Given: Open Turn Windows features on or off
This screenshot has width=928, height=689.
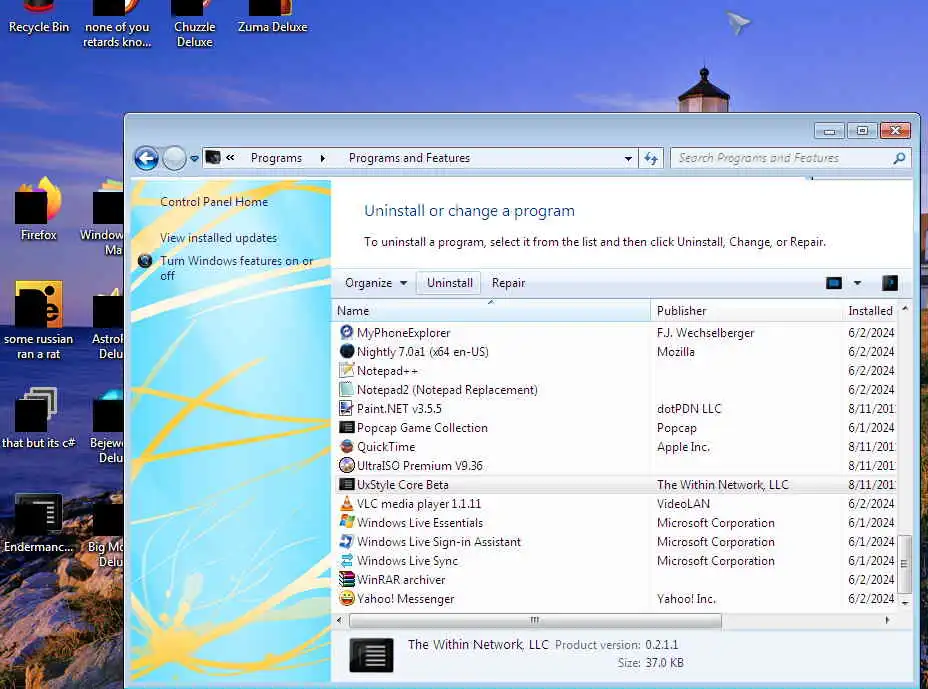Looking at the screenshot, I should pos(236,268).
